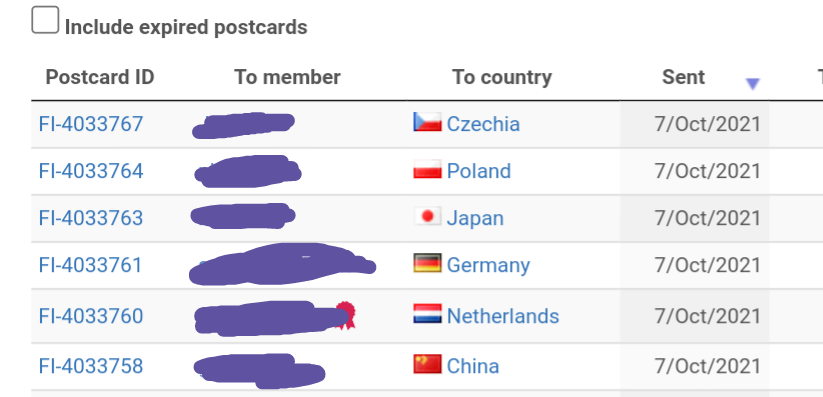Screen dimensions: 823x397
Task: Click the red ribbon badge icon
Action: 345,315
